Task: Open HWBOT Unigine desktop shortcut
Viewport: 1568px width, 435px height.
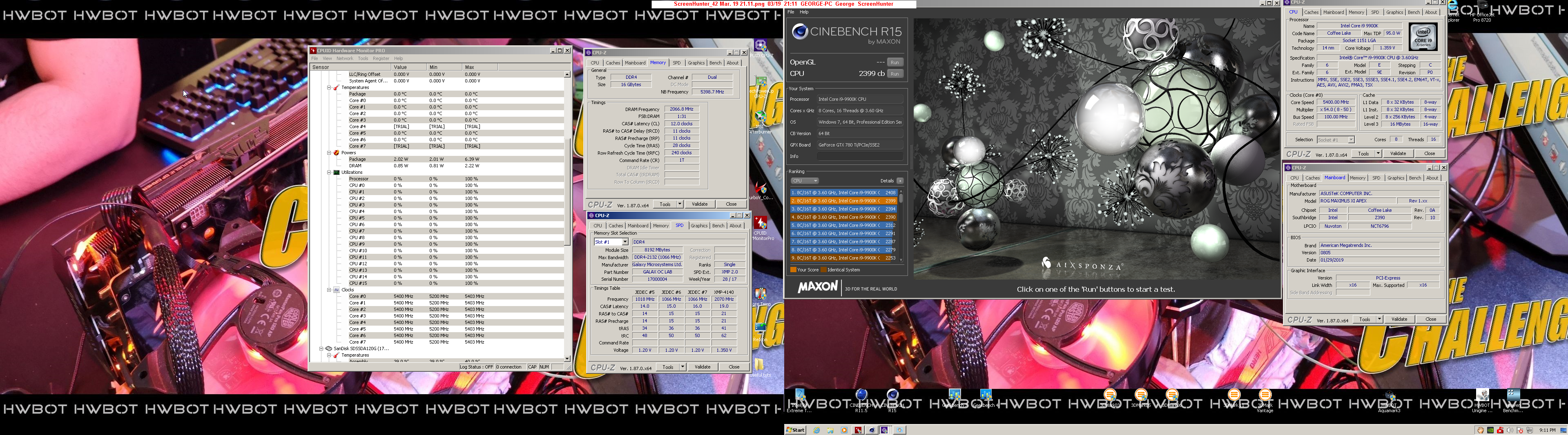Action: tap(1482, 401)
